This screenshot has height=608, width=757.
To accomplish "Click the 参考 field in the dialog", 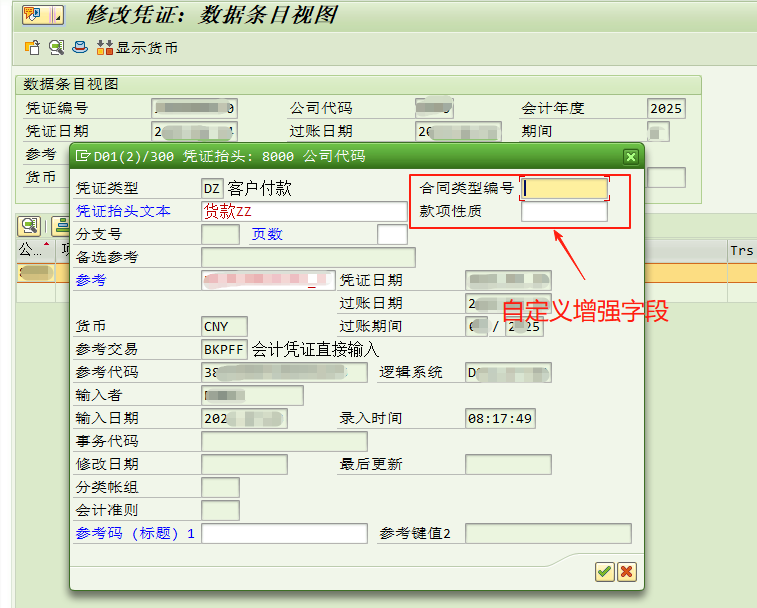I will pyautogui.click(x=268, y=281).
